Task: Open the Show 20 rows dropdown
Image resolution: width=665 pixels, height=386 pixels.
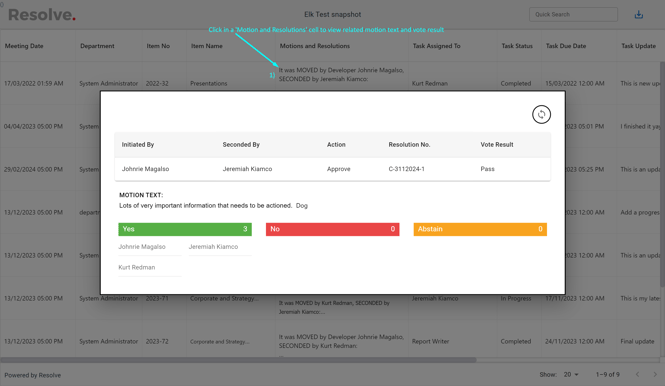Action: click(x=571, y=375)
